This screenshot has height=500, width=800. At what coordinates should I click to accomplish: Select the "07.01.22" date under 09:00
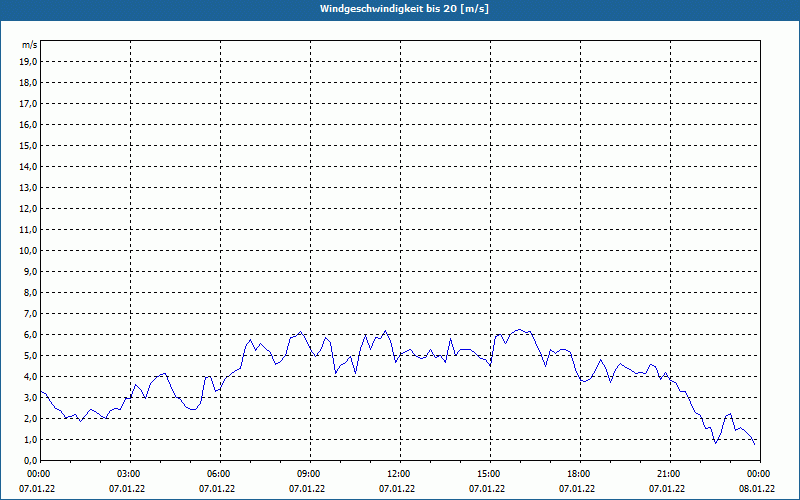click(307, 489)
